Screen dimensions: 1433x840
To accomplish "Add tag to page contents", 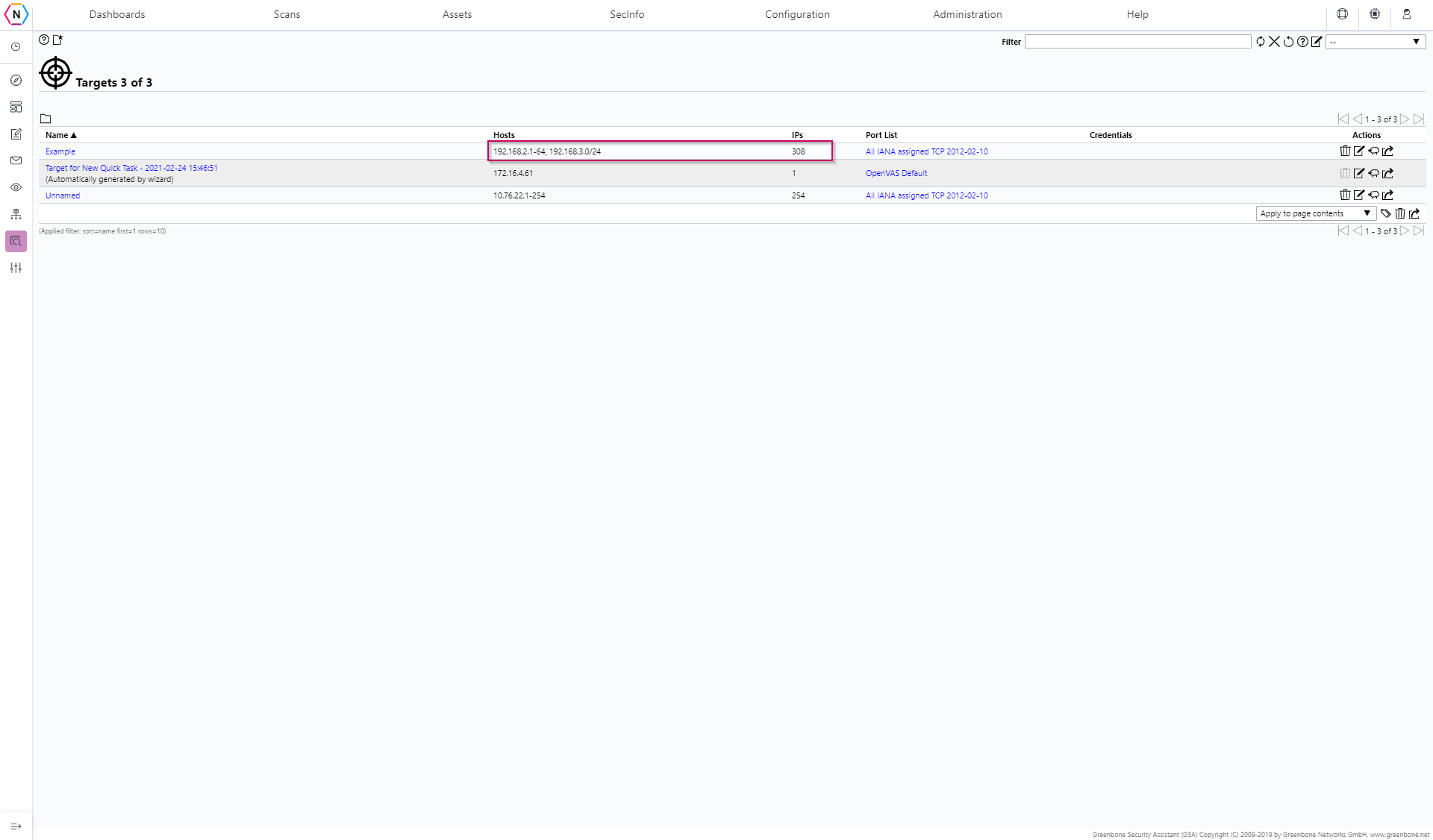I will [1386, 213].
